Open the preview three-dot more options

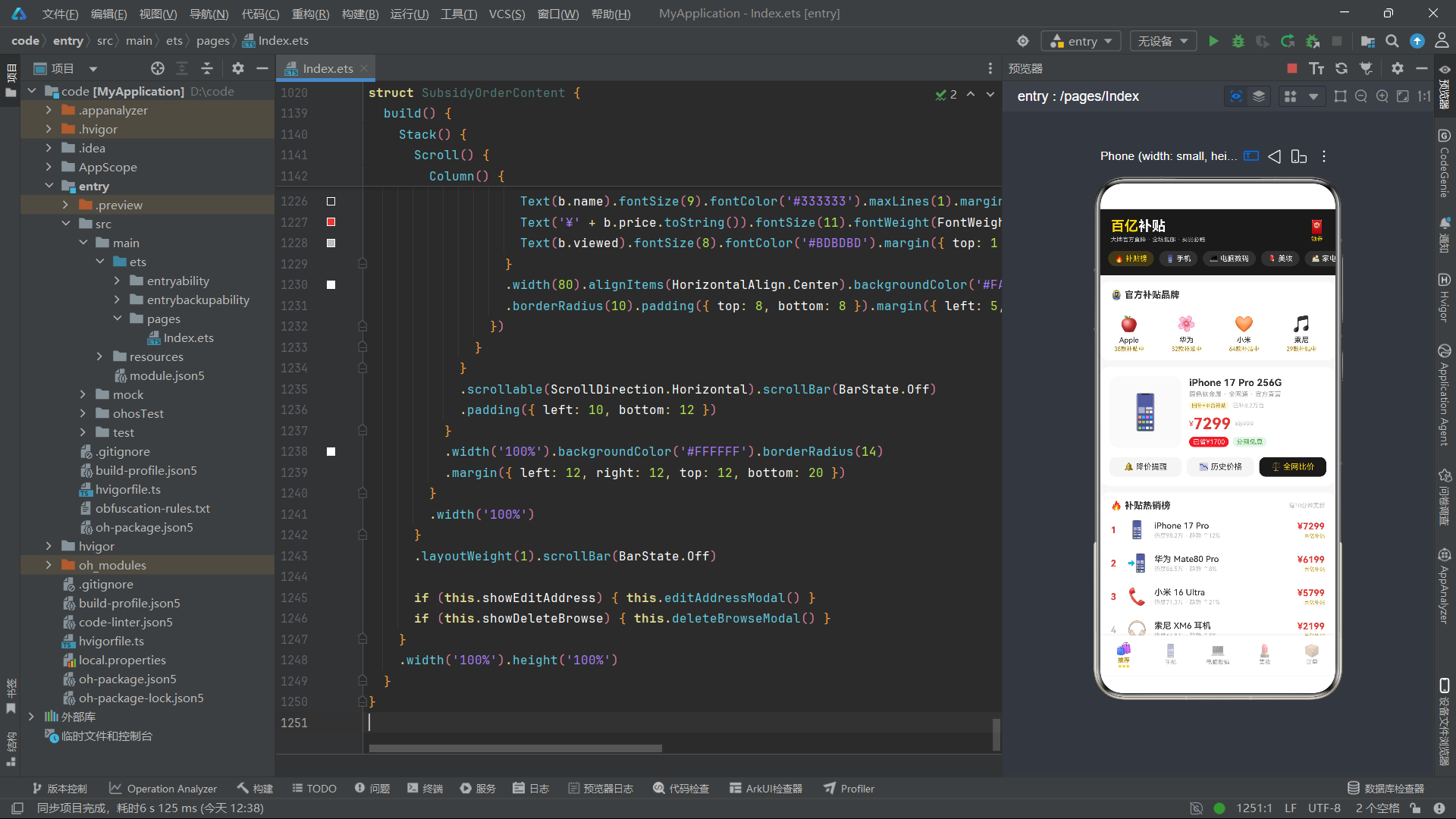[x=1324, y=156]
